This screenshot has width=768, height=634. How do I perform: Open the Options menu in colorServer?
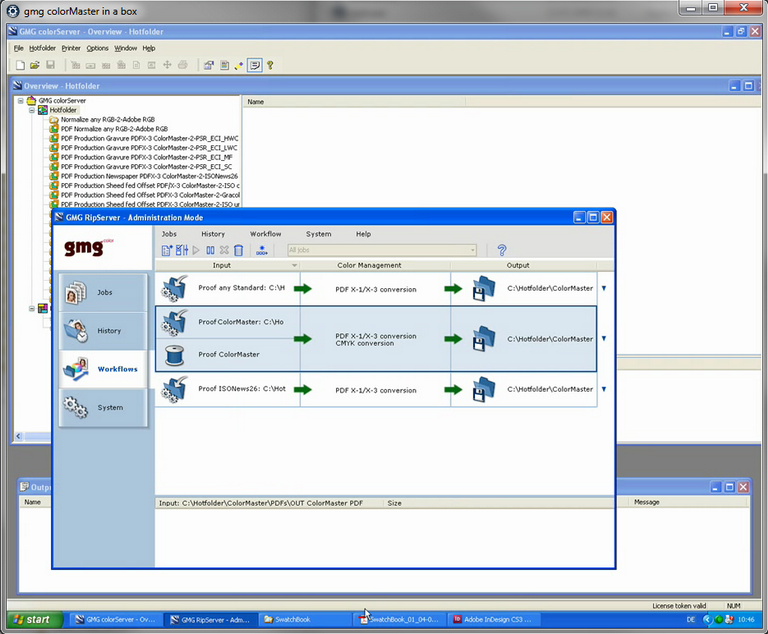97,48
